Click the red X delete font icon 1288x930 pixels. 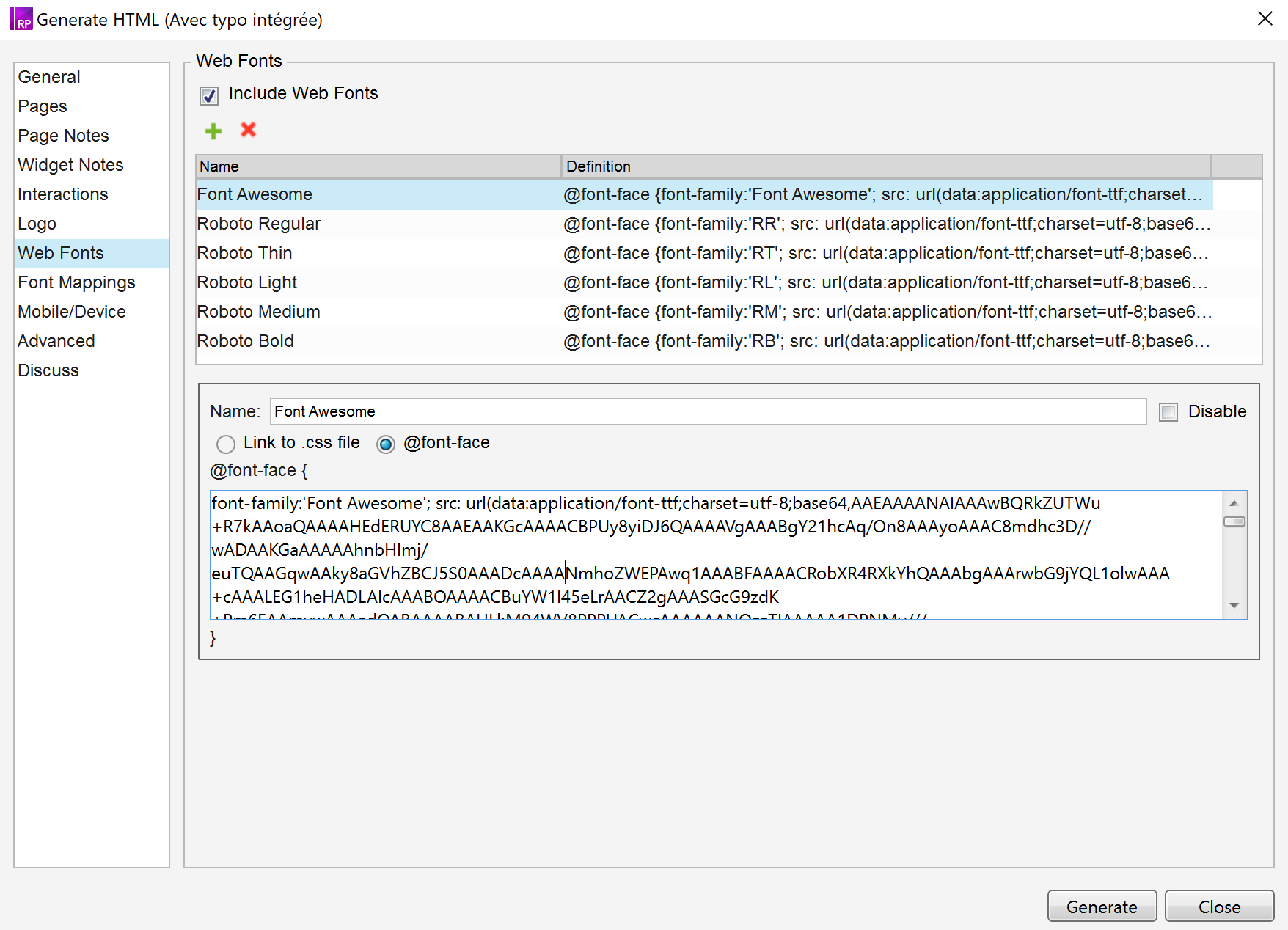[x=249, y=130]
